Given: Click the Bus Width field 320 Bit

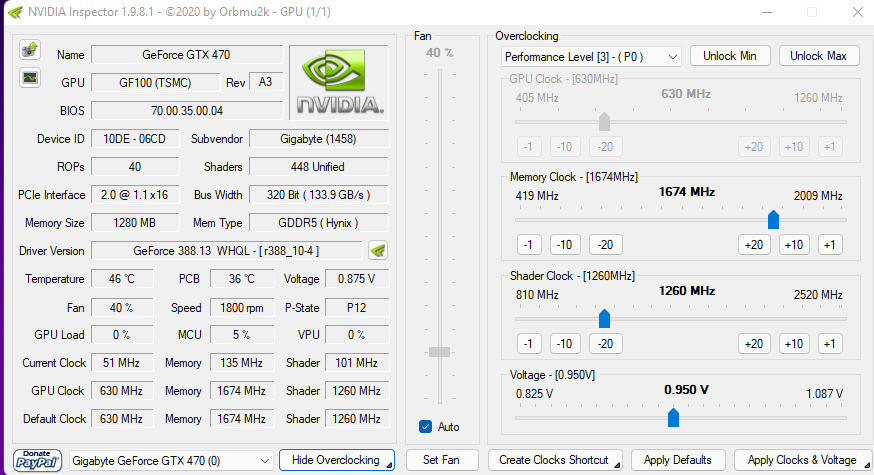Looking at the screenshot, I should (319, 195).
